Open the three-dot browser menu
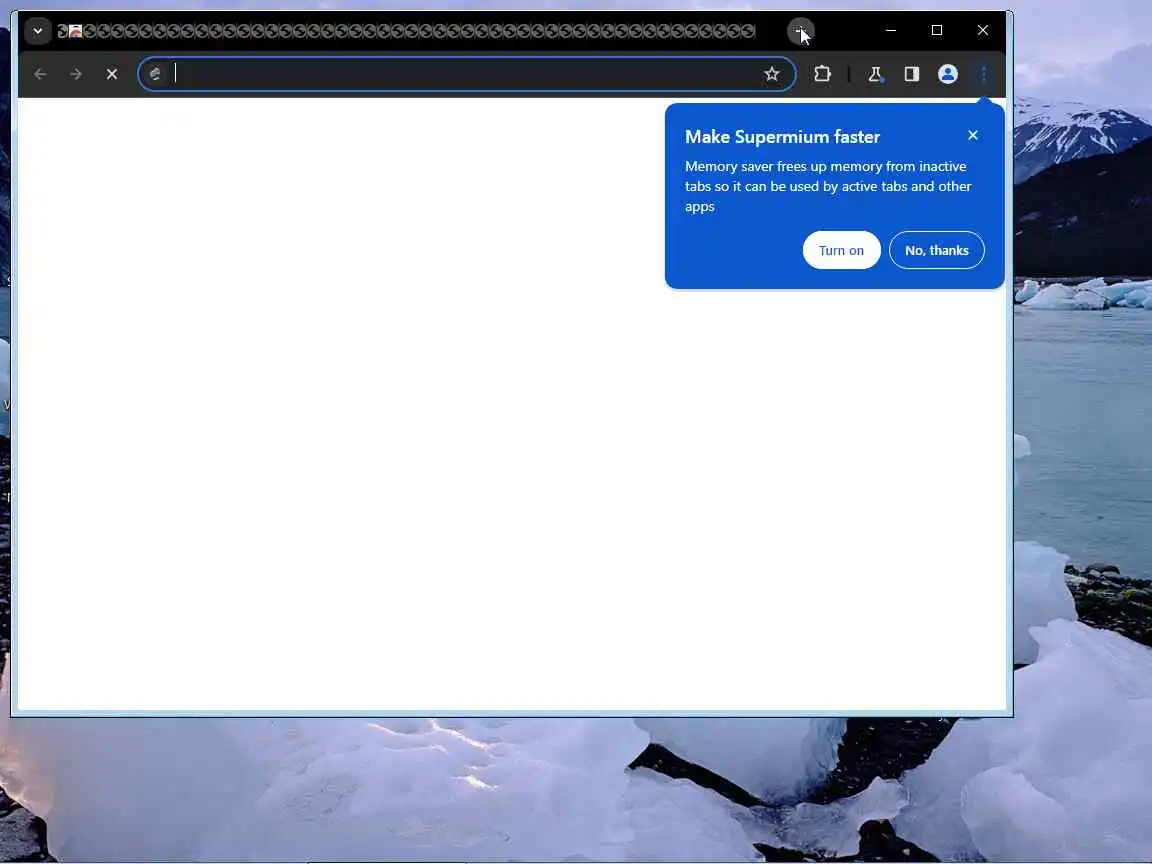The height and width of the screenshot is (864, 1152). click(984, 73)
